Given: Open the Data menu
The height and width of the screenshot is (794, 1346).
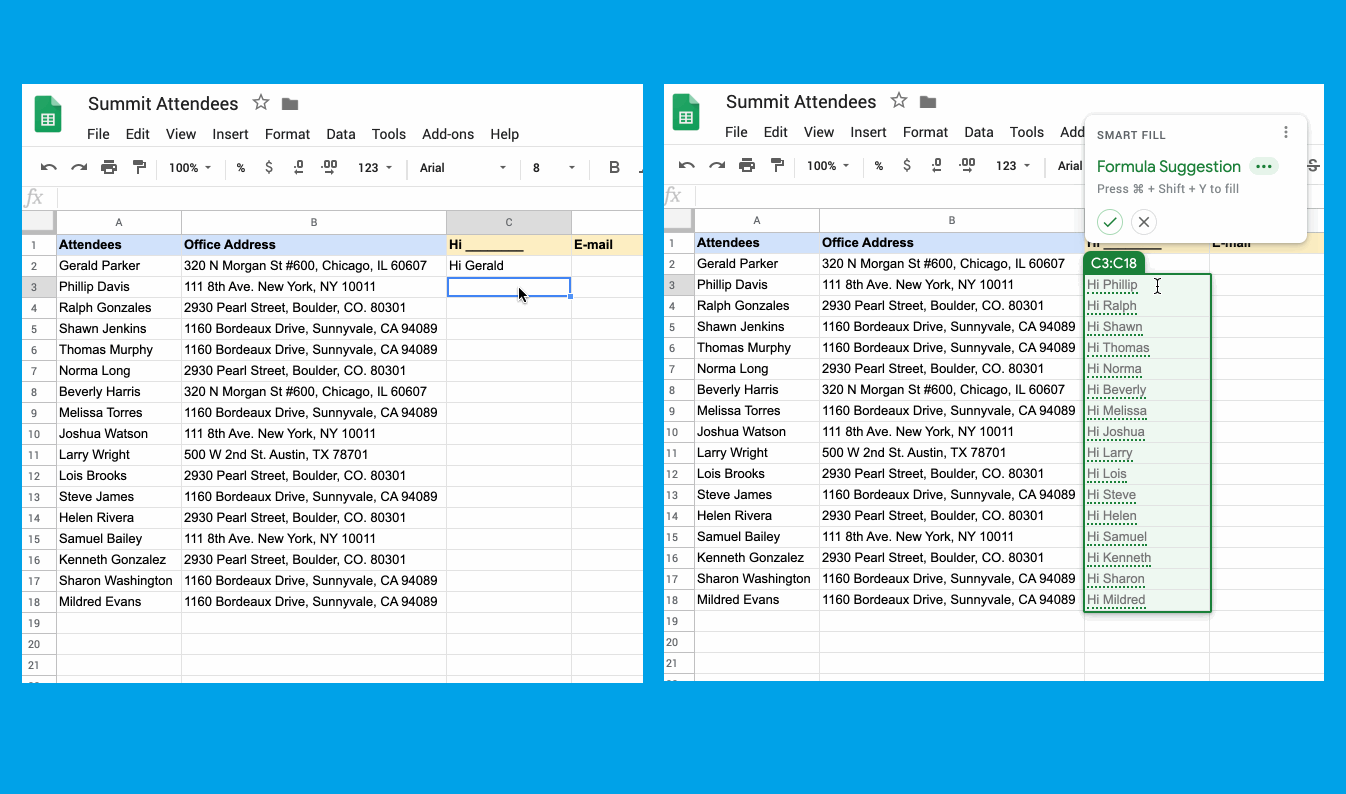Looking at the screenshot, I should click(340, 134).
